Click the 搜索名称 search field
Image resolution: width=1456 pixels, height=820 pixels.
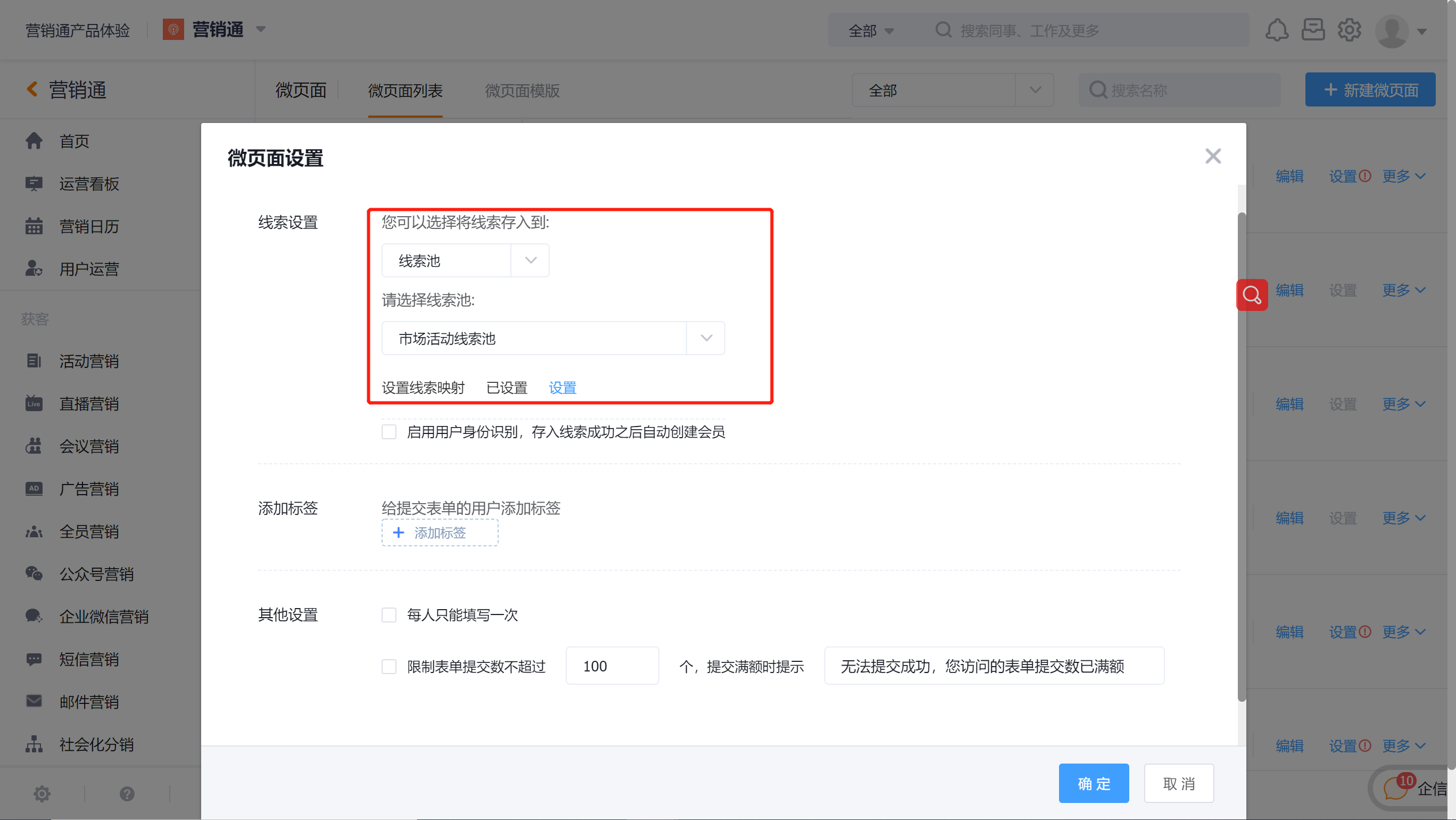tap(1179, 90)
